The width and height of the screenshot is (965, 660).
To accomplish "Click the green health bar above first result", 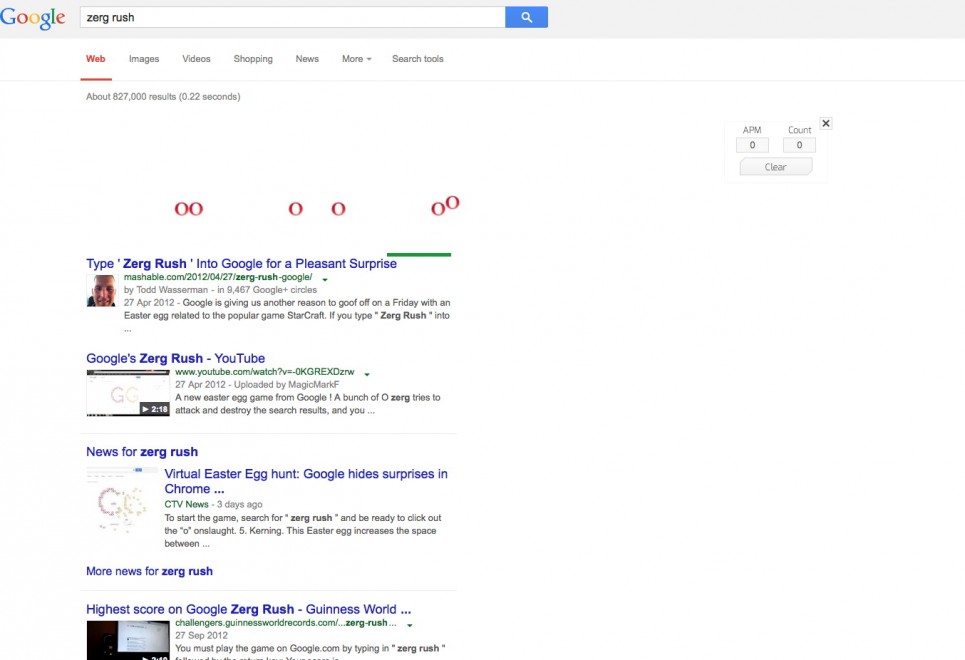I will point(418,254).
